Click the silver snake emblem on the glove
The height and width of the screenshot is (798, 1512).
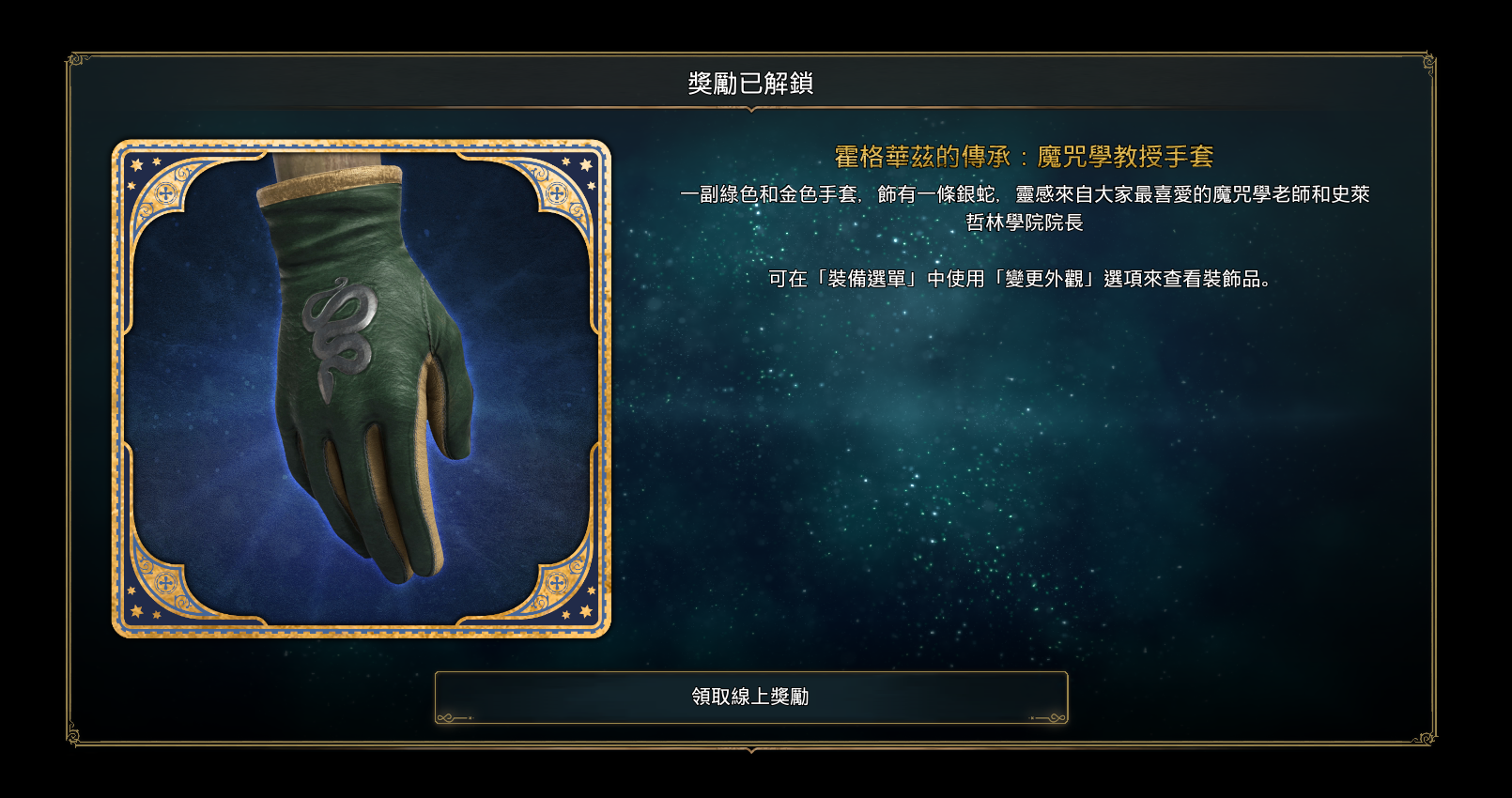tap(339, 336)
